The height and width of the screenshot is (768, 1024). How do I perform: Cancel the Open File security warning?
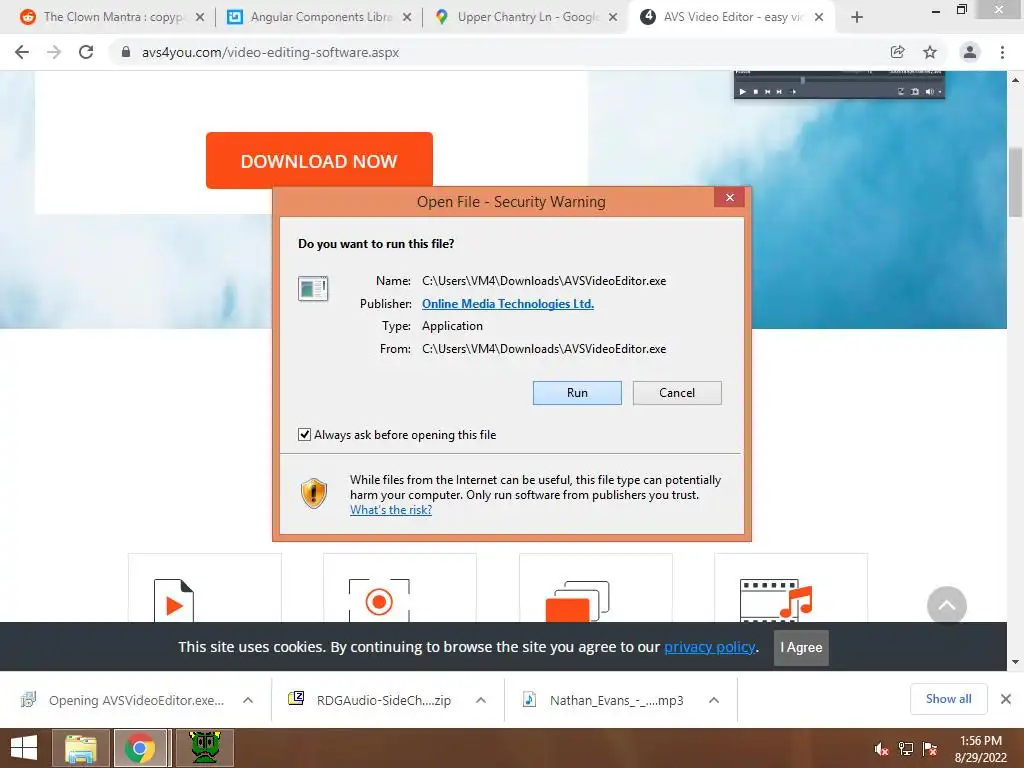pos(677,392)
